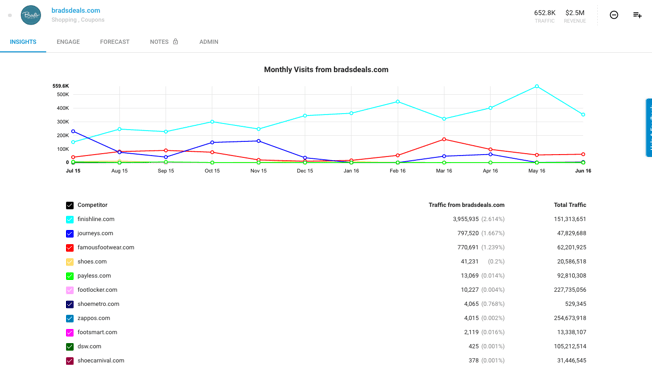Screen dimensions: 652x378
Task: Toggle the footsmart.com checkbox
Action: coord(70,333)
